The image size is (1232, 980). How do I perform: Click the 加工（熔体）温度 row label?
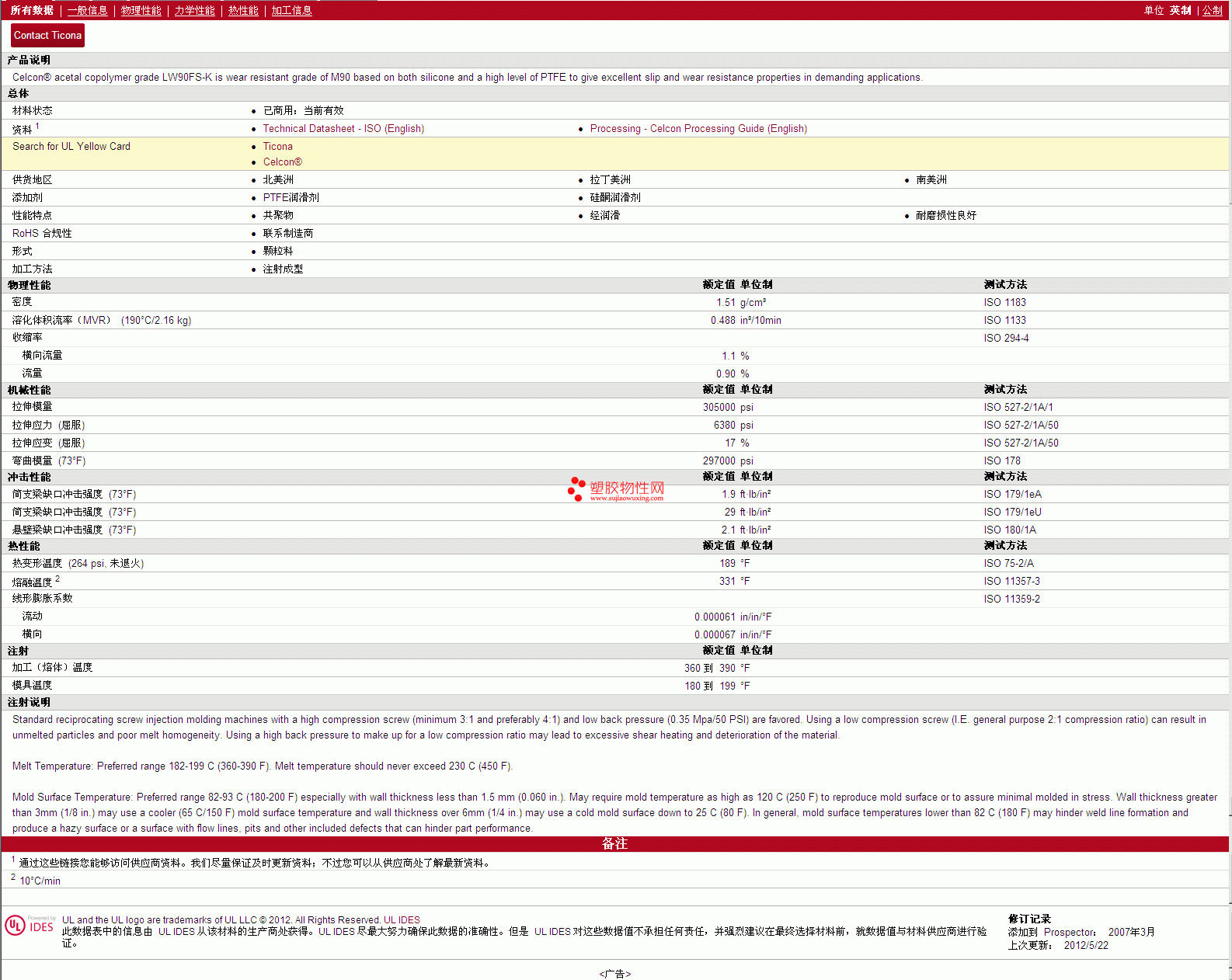point(52,668)
